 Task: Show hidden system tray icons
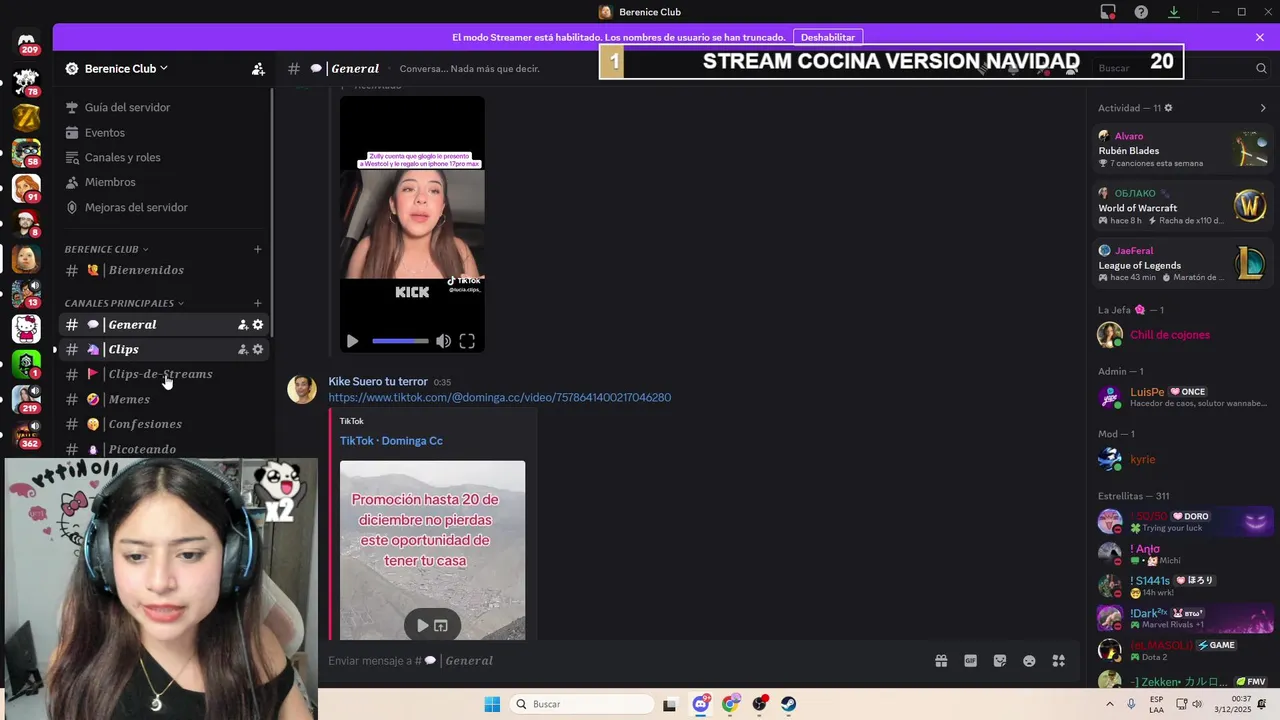(1110, 704)
